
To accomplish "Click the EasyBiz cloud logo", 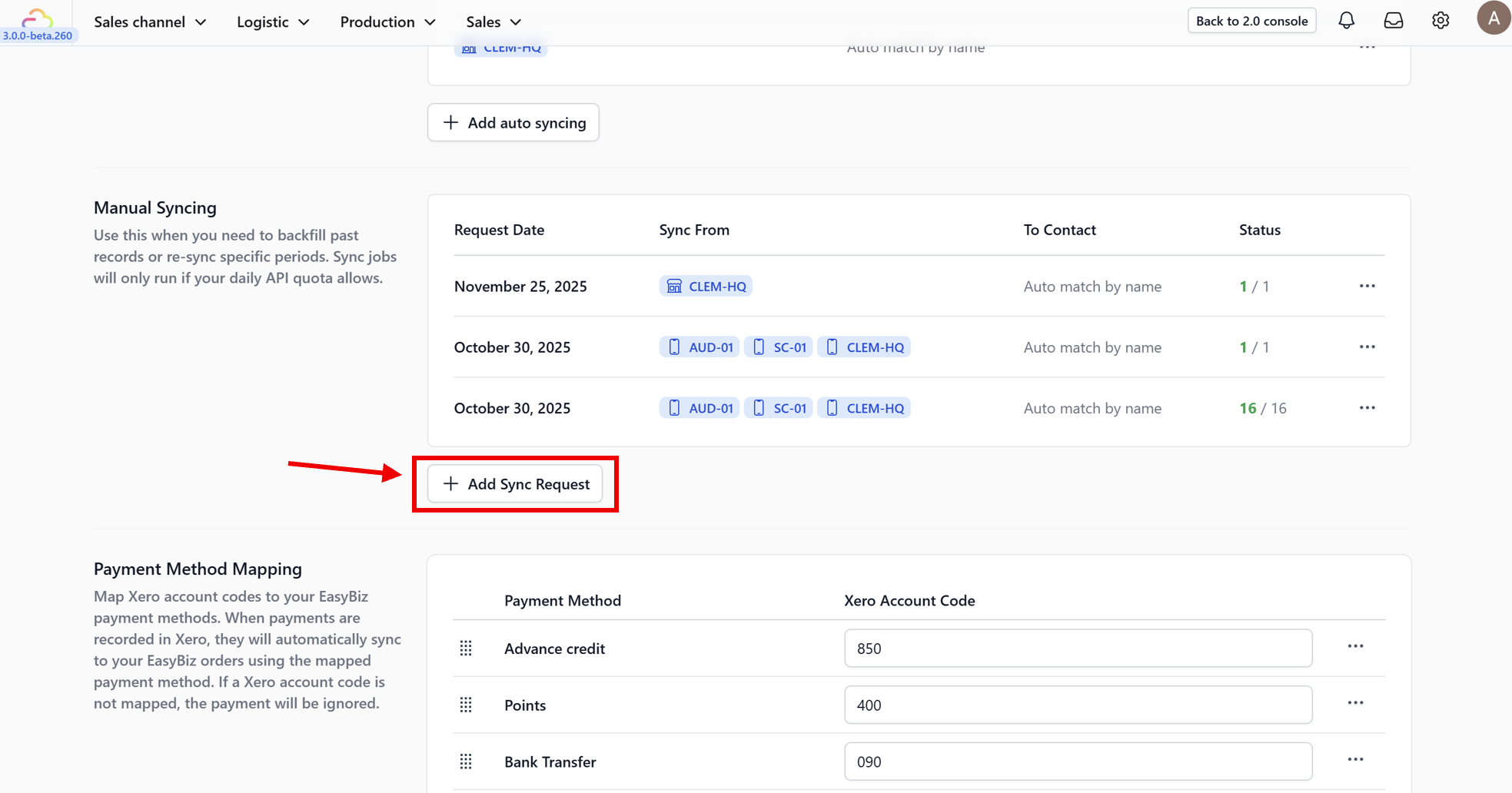I will click(37, 18).
